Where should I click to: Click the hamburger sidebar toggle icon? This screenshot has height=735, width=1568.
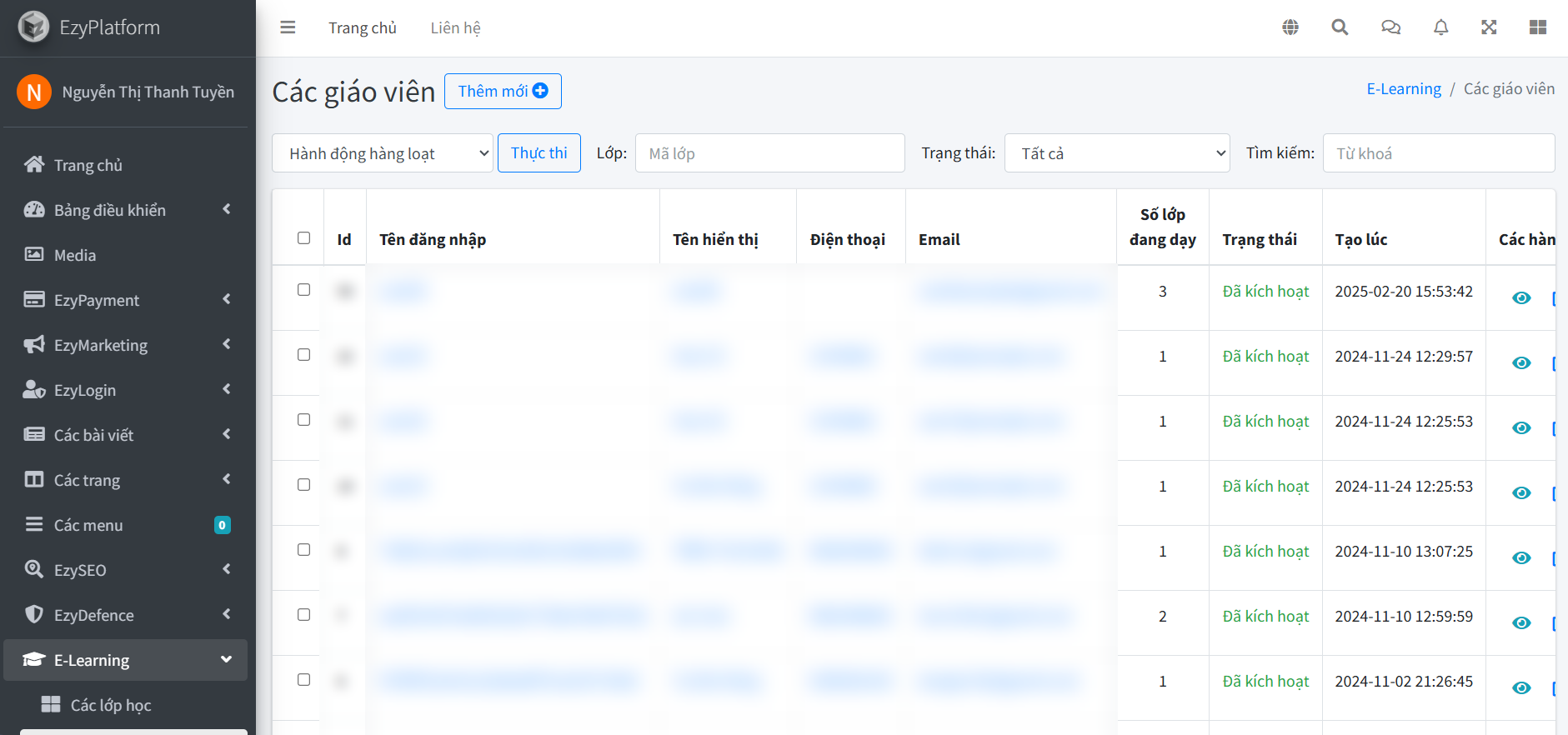coord(288,27)
